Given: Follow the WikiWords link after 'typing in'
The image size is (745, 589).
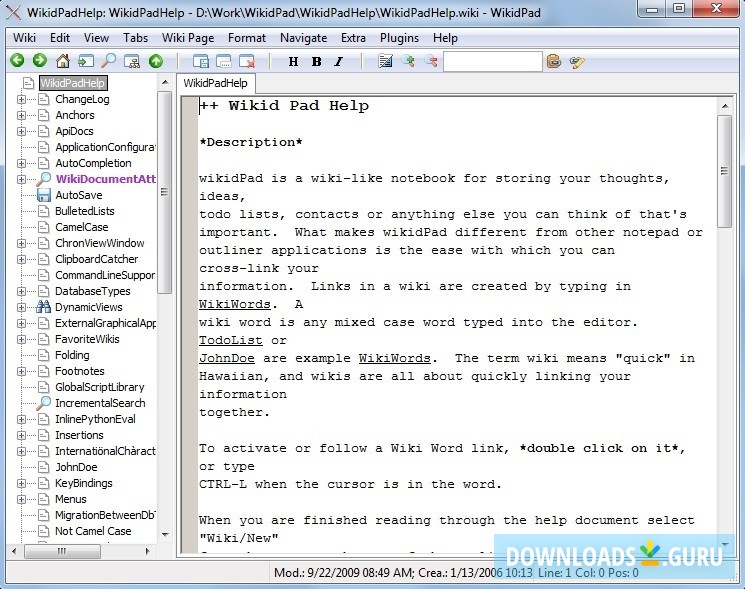Looking at the screenshot, I should [235, 304].
